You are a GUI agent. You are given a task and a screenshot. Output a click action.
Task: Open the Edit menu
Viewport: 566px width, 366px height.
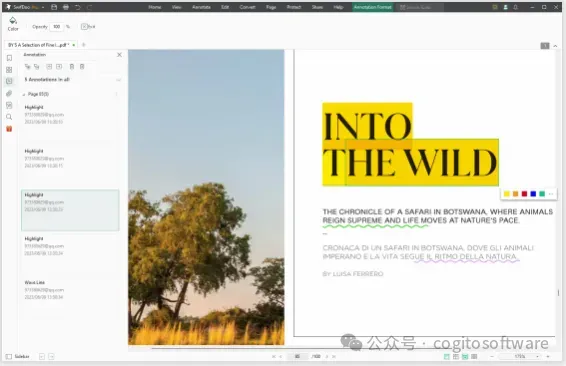[x=225, y=7]
